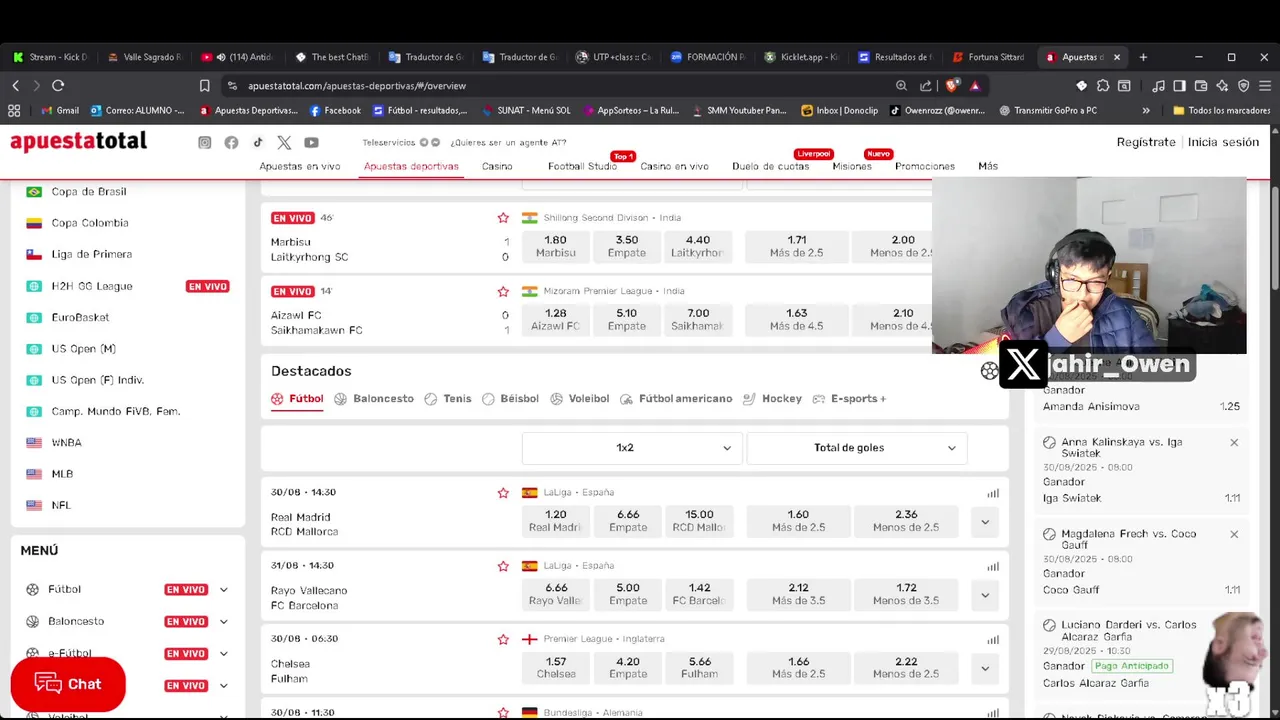Open stats icon for Rayo Vallecano match

(993, 566)
